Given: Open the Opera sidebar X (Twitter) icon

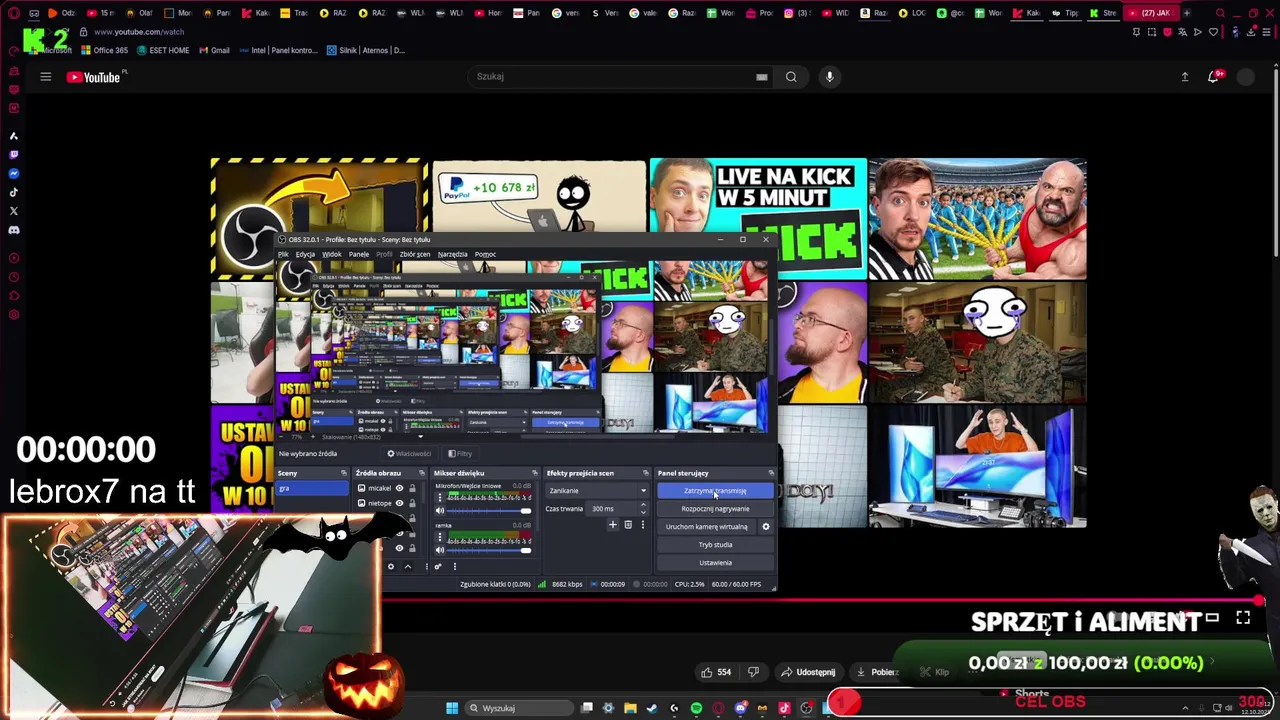Looking at the screenshot, I should tap(13, 211).
